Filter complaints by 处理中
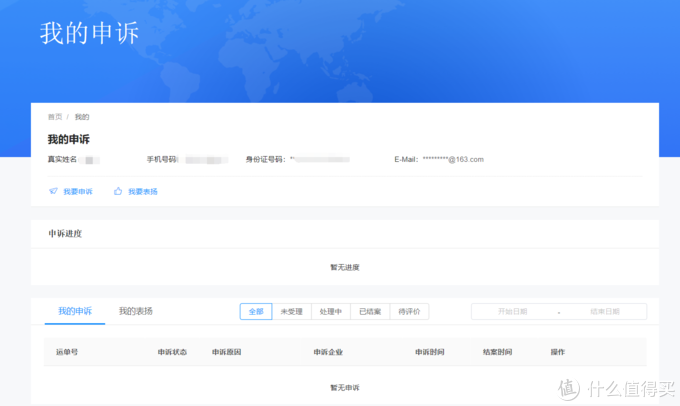 click(331, 311)
